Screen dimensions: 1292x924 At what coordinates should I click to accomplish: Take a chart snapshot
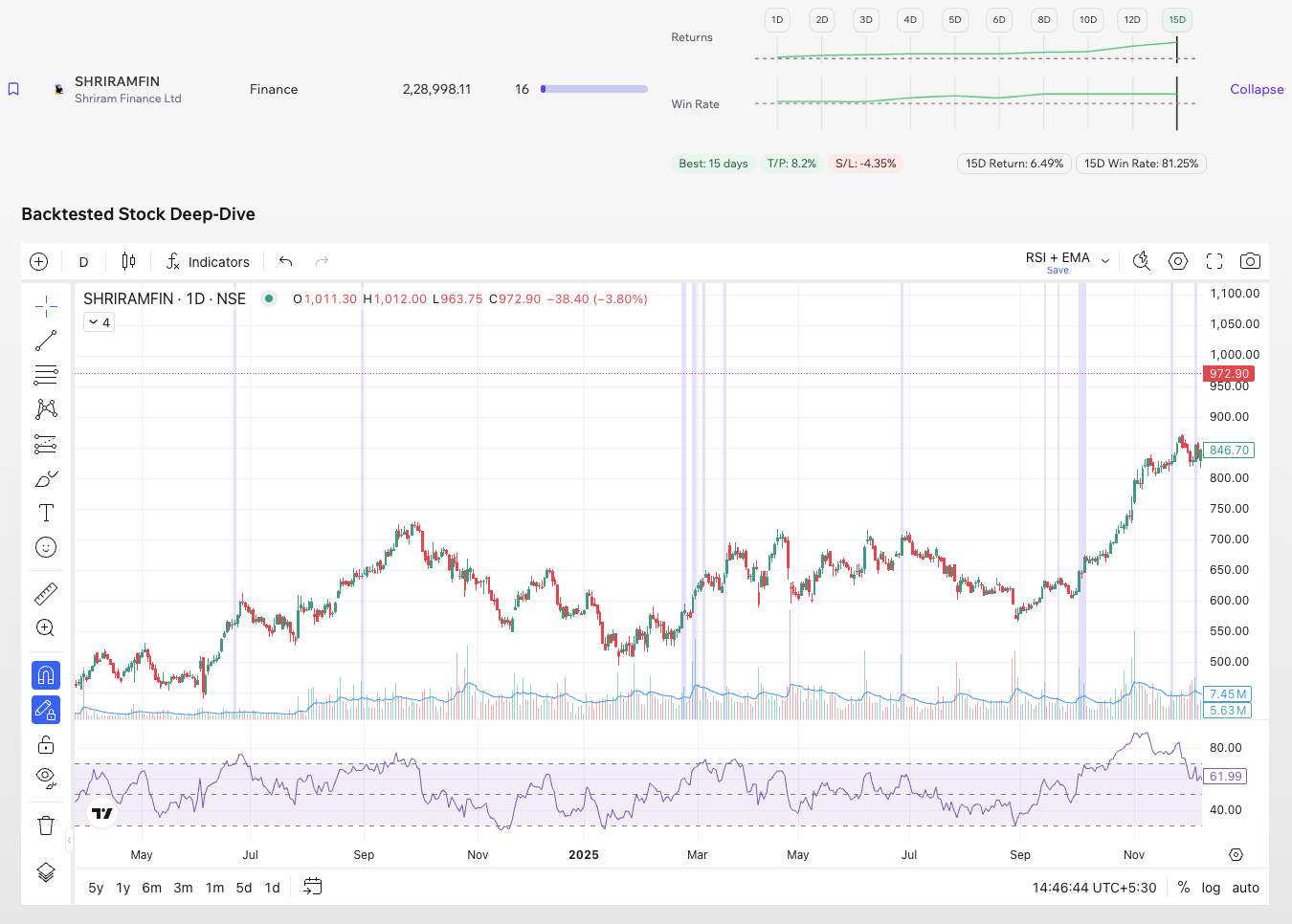click(x=1250, y=261)
